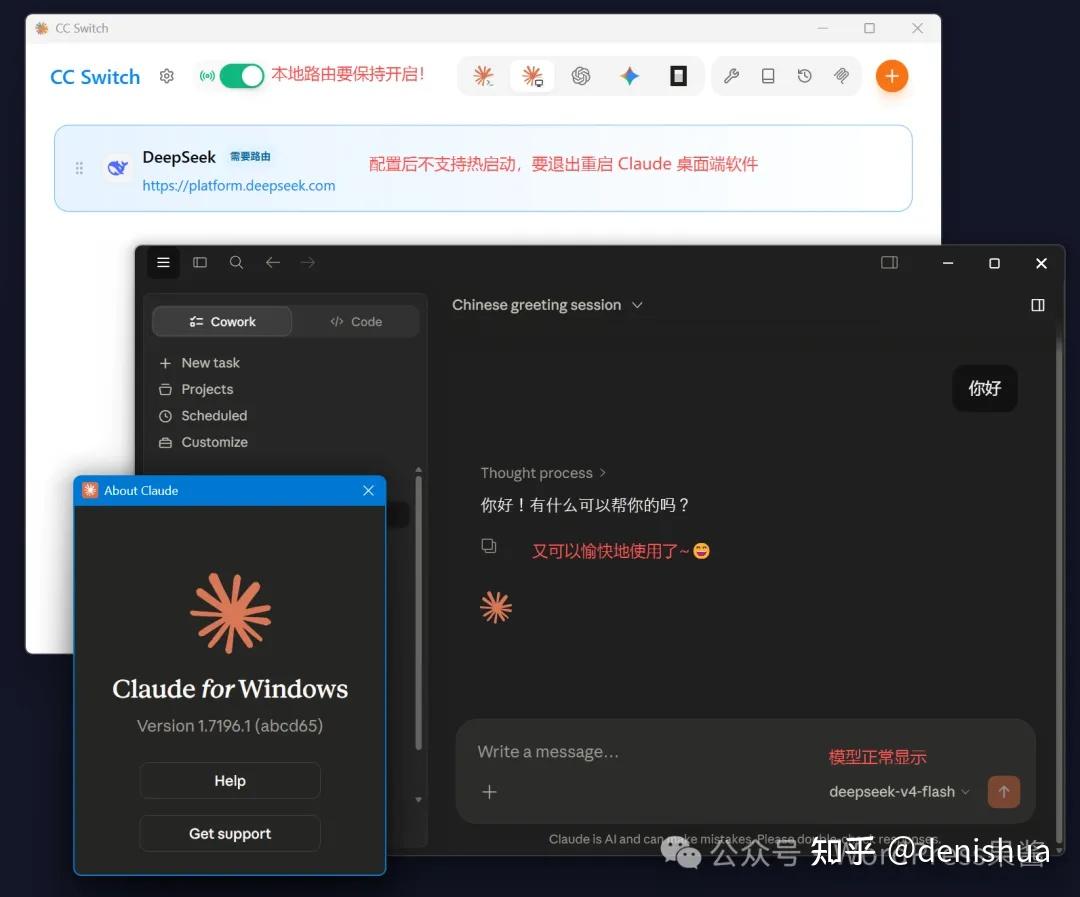This screenshot has width=1080, height=897.
Task: Click Get support in About Claude
Action: click(230, 834)
